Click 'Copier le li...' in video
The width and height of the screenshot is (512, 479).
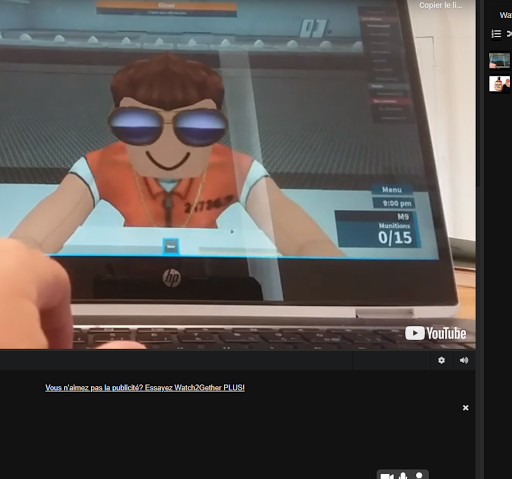(440, 5)
